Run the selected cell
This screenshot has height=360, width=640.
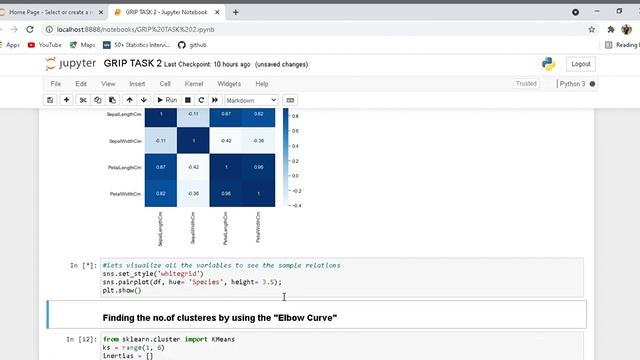[167, 100]
